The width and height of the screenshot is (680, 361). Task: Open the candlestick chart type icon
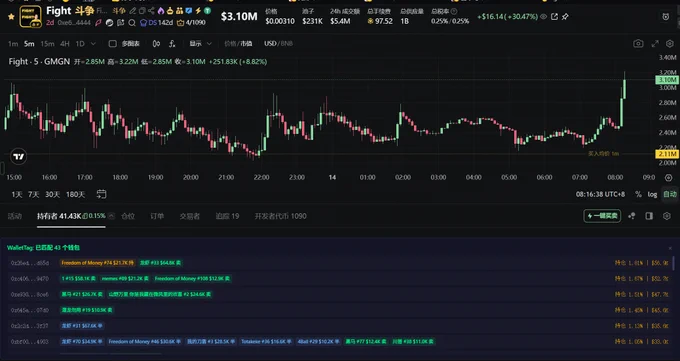[x=156, y=44]
